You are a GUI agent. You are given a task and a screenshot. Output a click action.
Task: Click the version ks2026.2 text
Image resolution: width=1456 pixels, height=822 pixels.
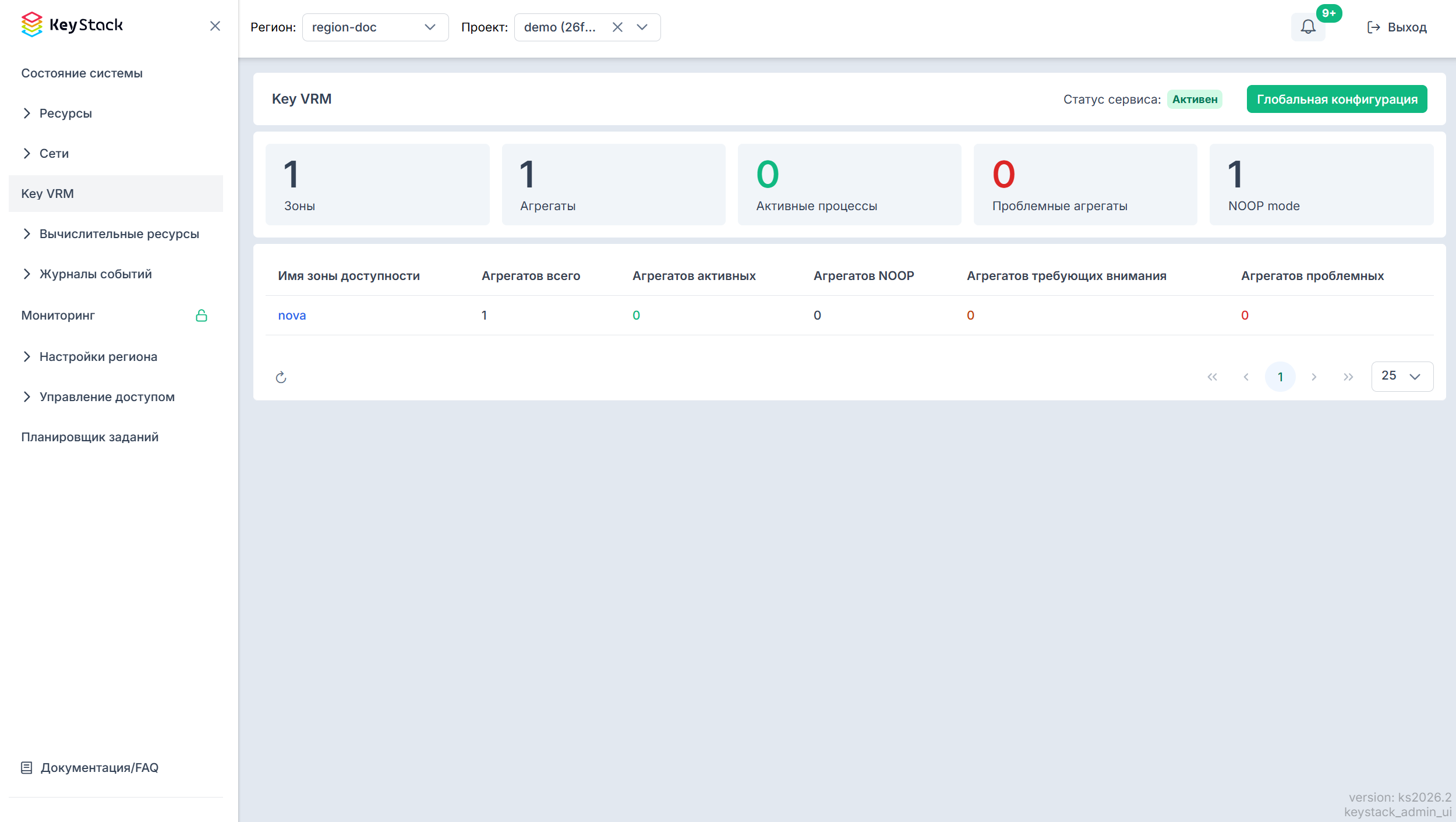1400,798
